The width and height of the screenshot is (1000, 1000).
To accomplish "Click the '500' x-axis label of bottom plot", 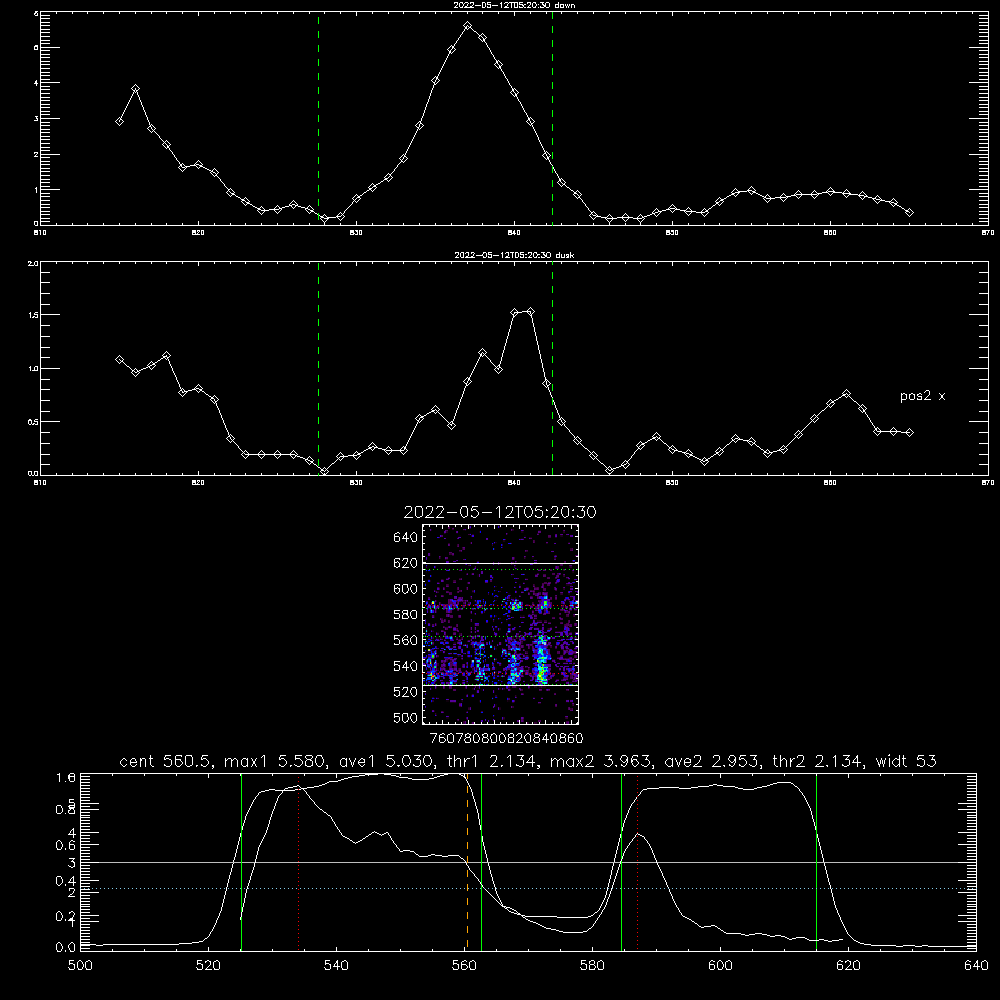I will click(80, 966).
